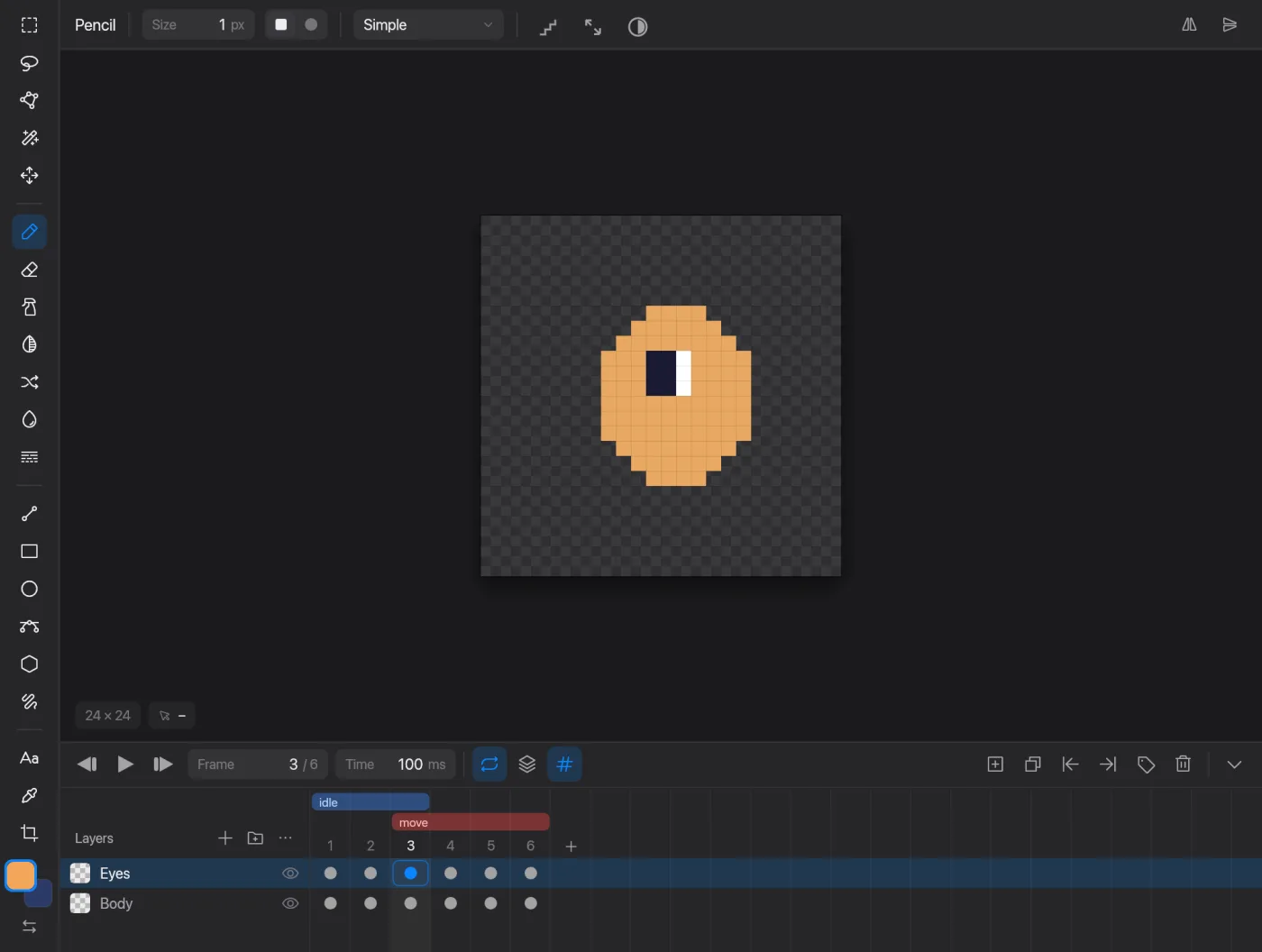Open the cursor options dropdown
The height and width of the screenshot is (952, 1262).
pos(172,716)
